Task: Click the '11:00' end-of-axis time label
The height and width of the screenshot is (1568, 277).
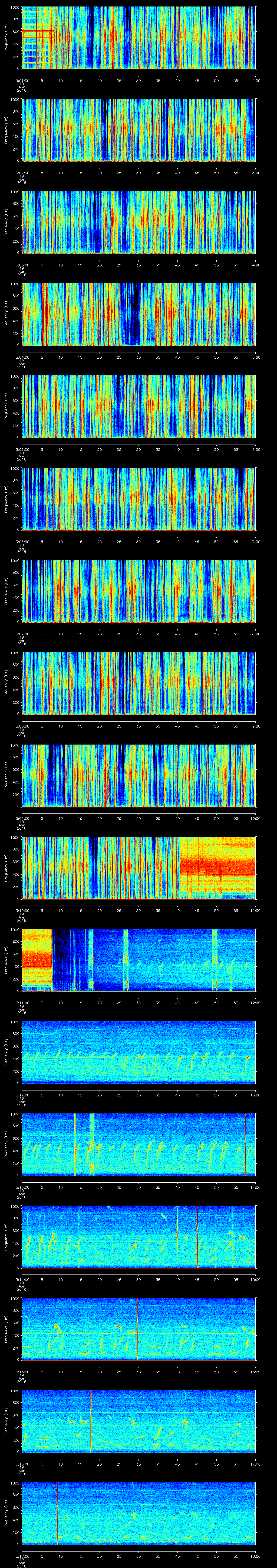Action: click(256, 910)
